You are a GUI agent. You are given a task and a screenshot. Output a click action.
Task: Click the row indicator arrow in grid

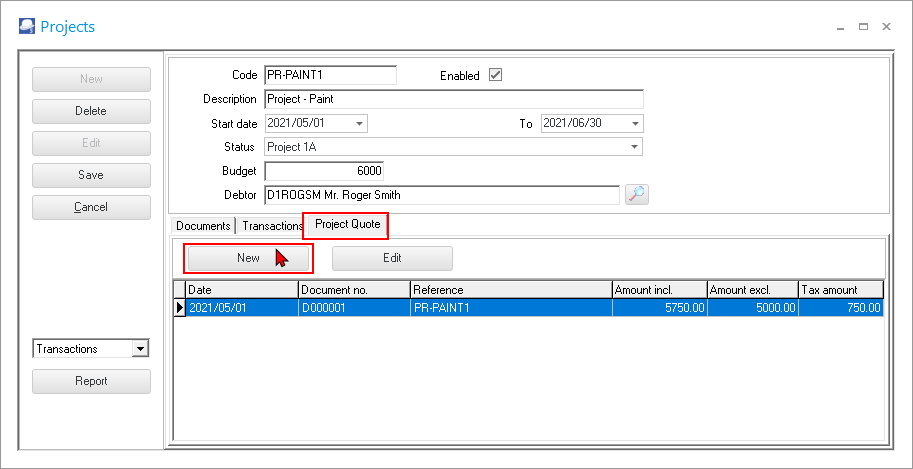[x=180, y=308]
